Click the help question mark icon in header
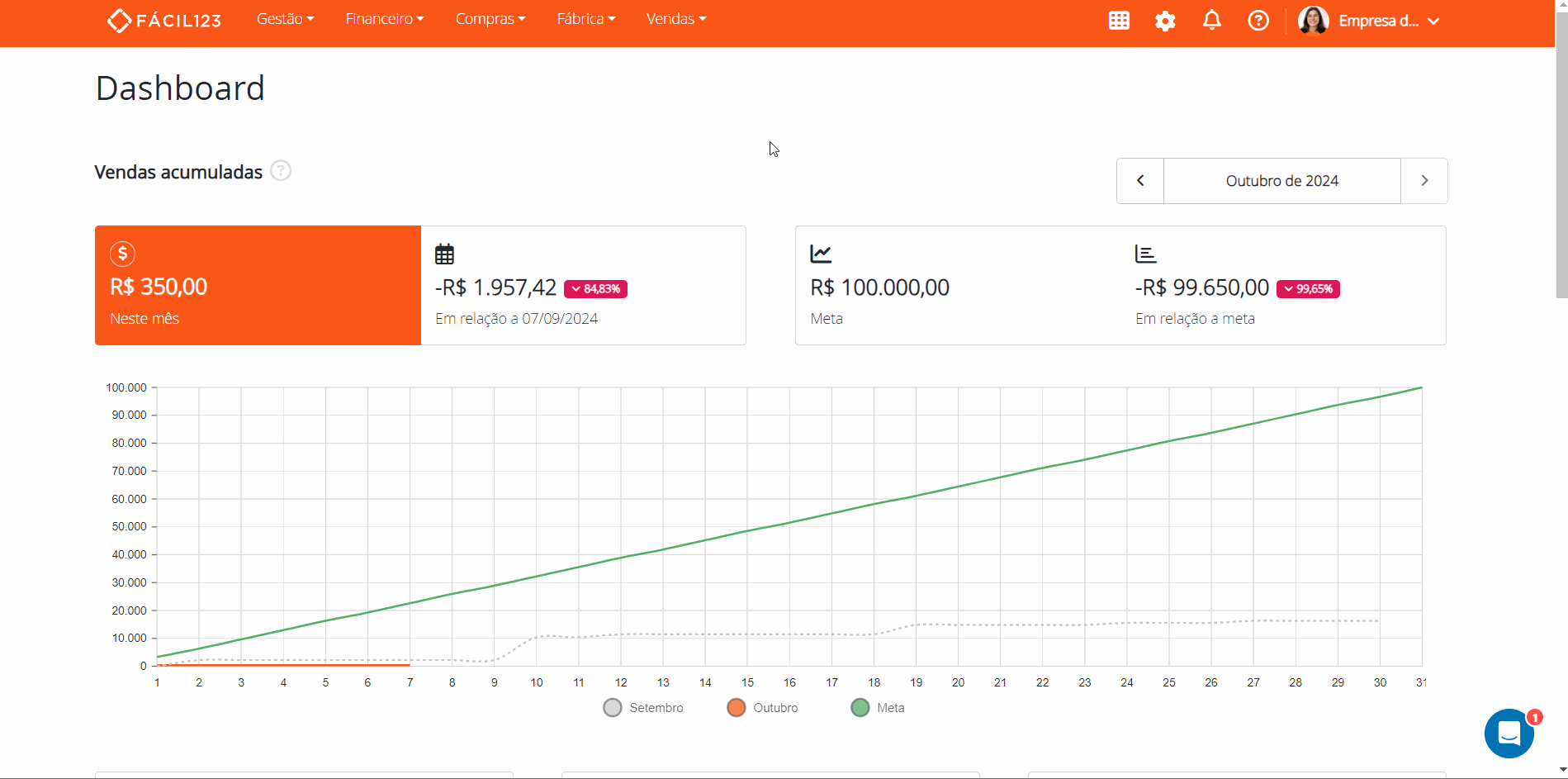The width and height of the screenshot is (1568, 779). click(x=1258, y=21)
